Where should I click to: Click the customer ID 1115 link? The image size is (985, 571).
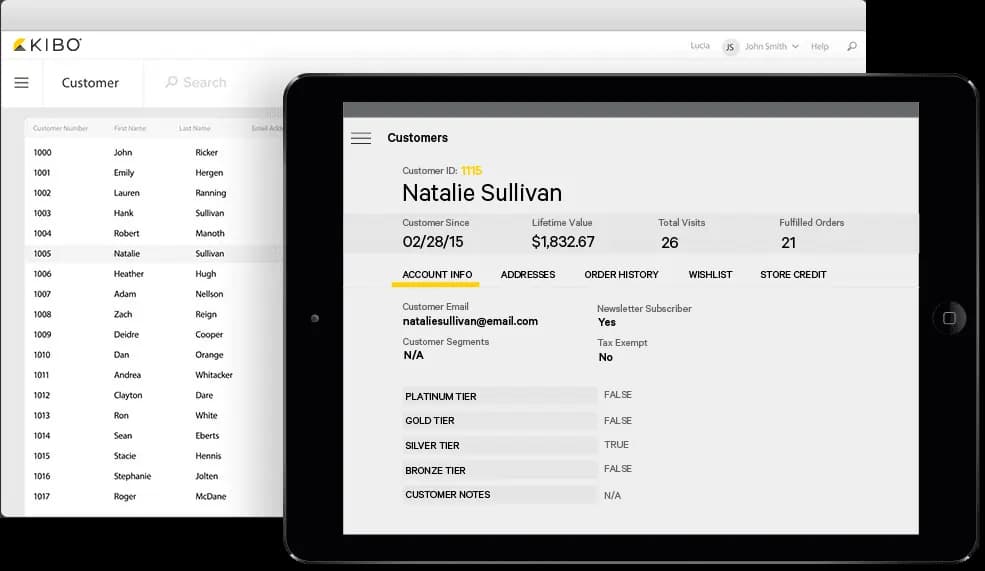[471, 170]
